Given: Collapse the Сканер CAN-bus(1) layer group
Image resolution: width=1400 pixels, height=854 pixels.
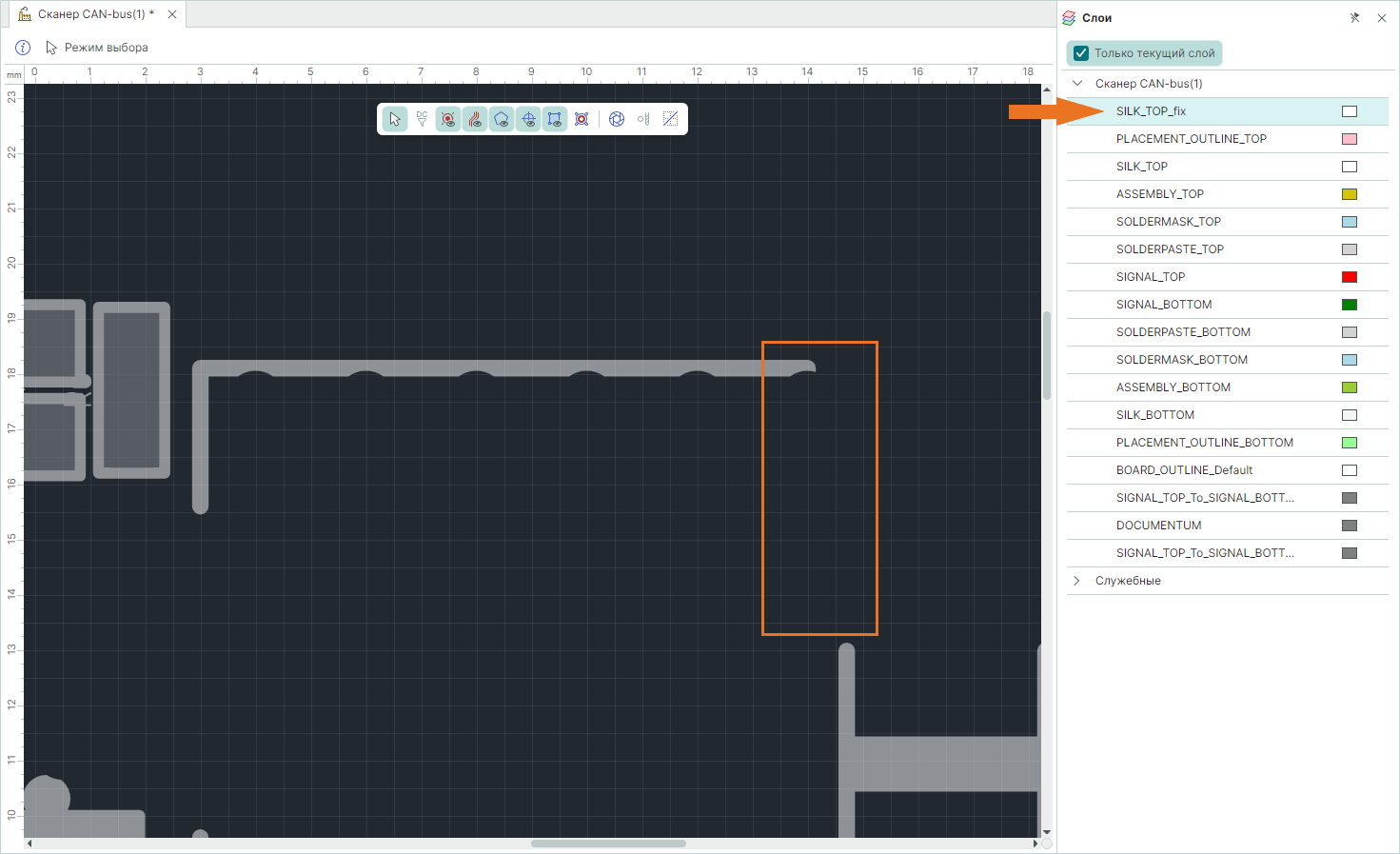Looking at the screenshot, I should coord(1077,84).
